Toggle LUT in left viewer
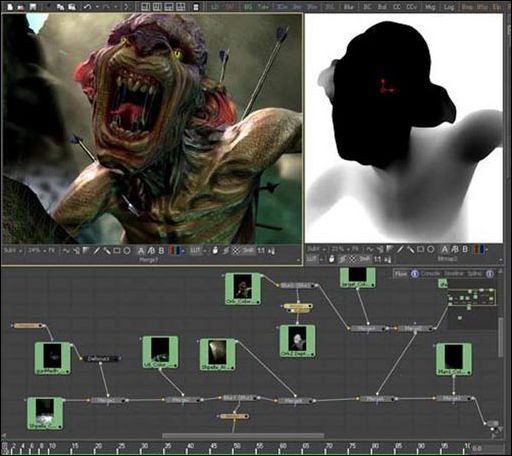Viewport: 512px width, 456px height. tap(195, 251)
